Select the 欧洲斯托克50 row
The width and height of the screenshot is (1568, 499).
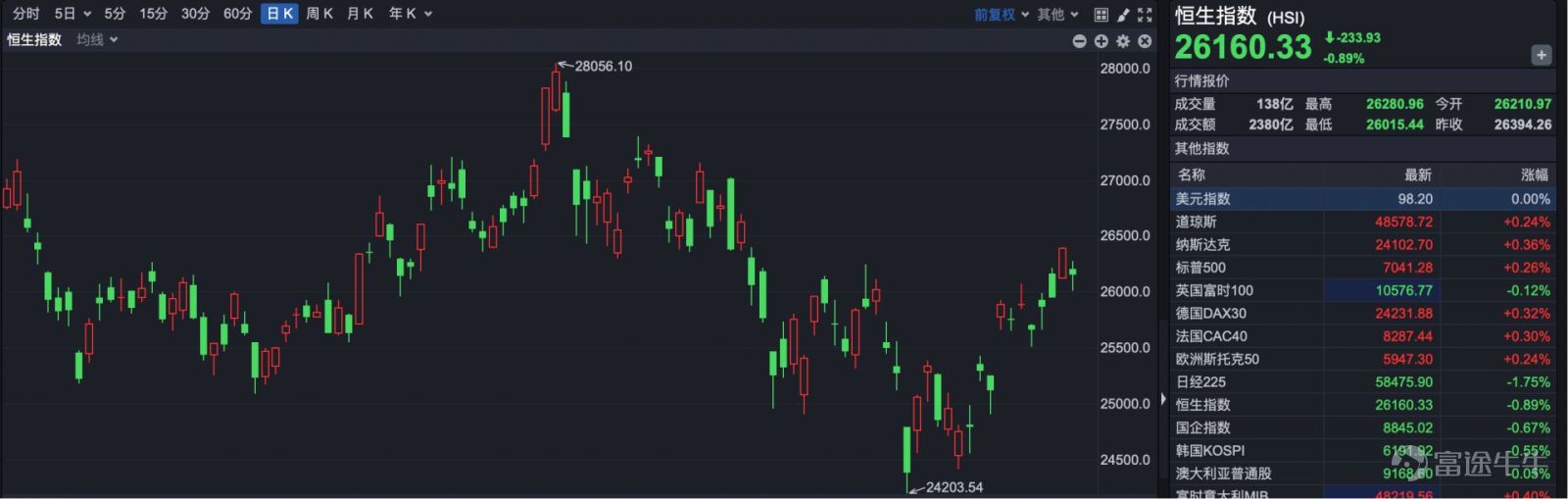(x=1363, y=359)
